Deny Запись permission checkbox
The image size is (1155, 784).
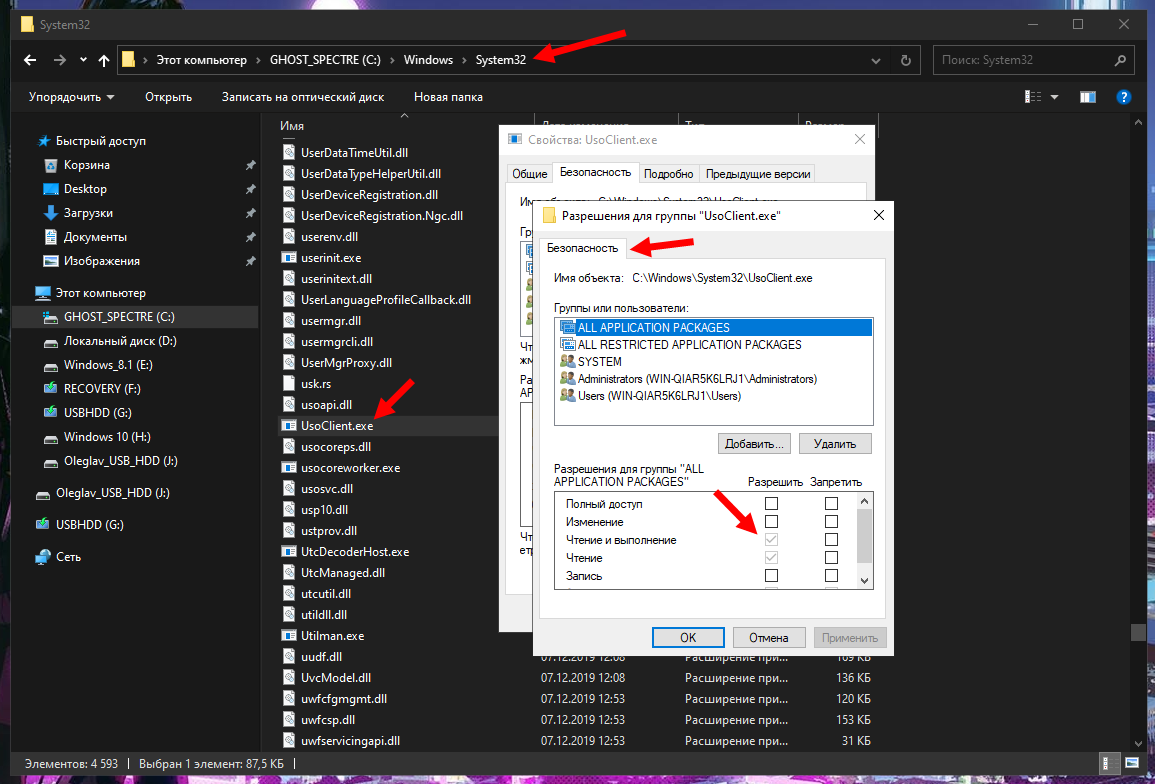(832, 575)
